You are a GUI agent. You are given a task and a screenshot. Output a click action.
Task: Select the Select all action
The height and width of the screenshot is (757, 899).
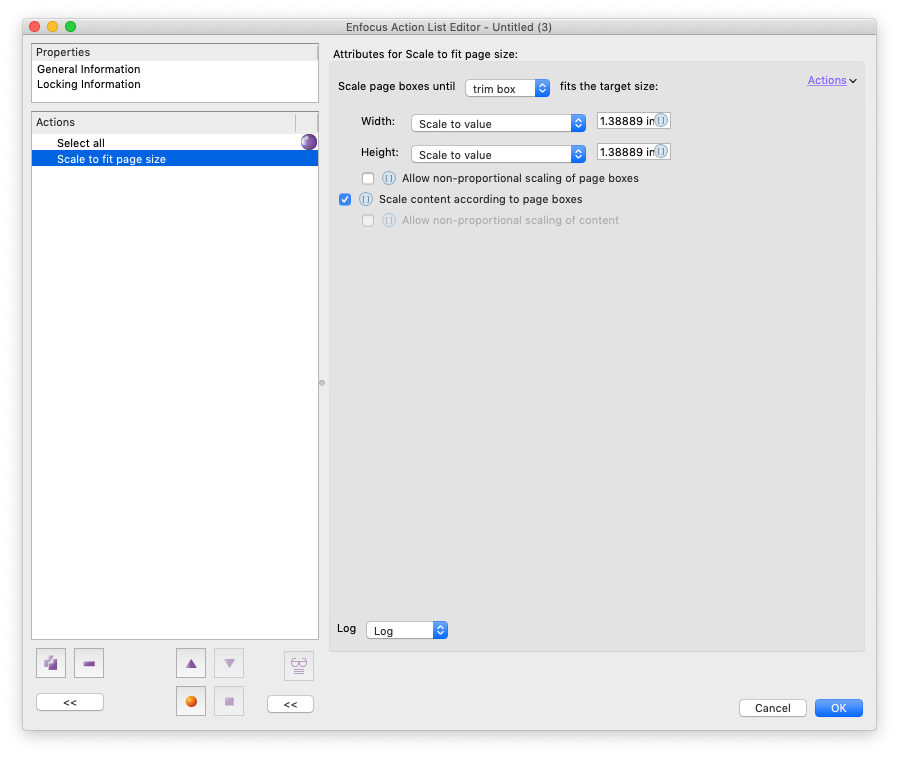[x=81, y=143]
